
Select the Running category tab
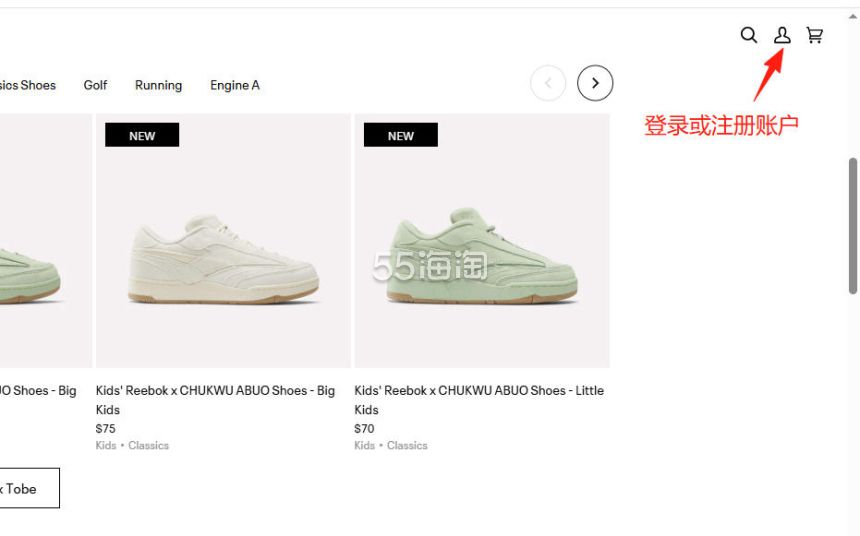pyautogui.click(x=159, y=86)
